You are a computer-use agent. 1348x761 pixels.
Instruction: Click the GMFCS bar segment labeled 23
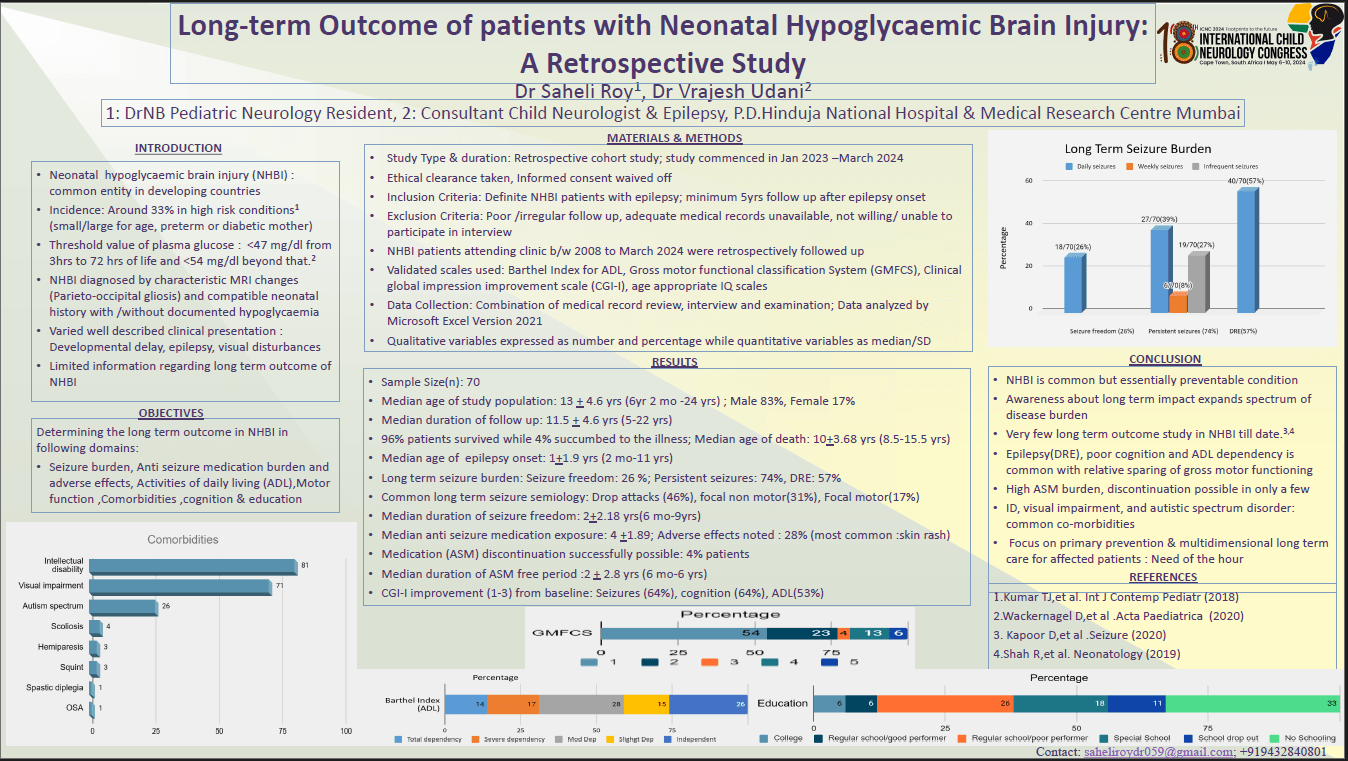tap(801, 633)
